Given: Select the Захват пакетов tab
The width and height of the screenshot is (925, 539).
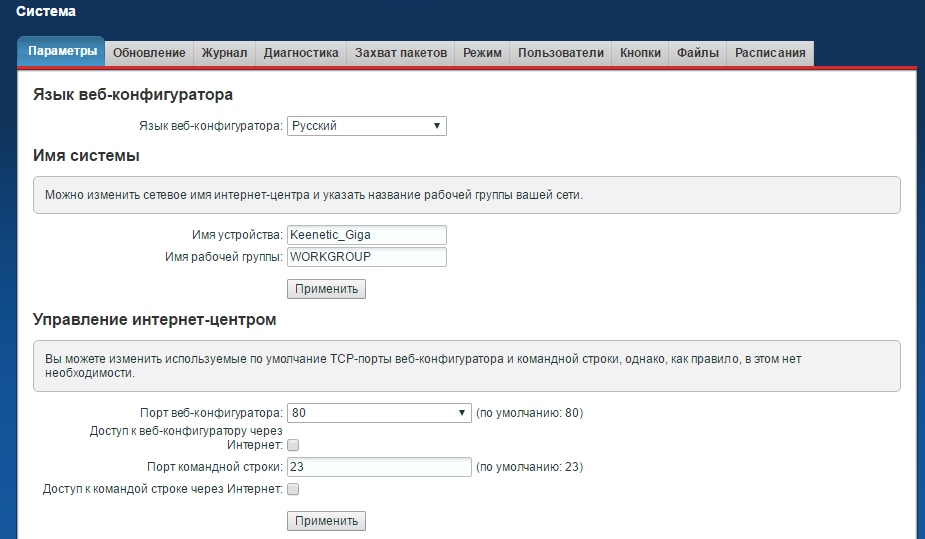Looking at the screenshot, I should pos(401,53).
